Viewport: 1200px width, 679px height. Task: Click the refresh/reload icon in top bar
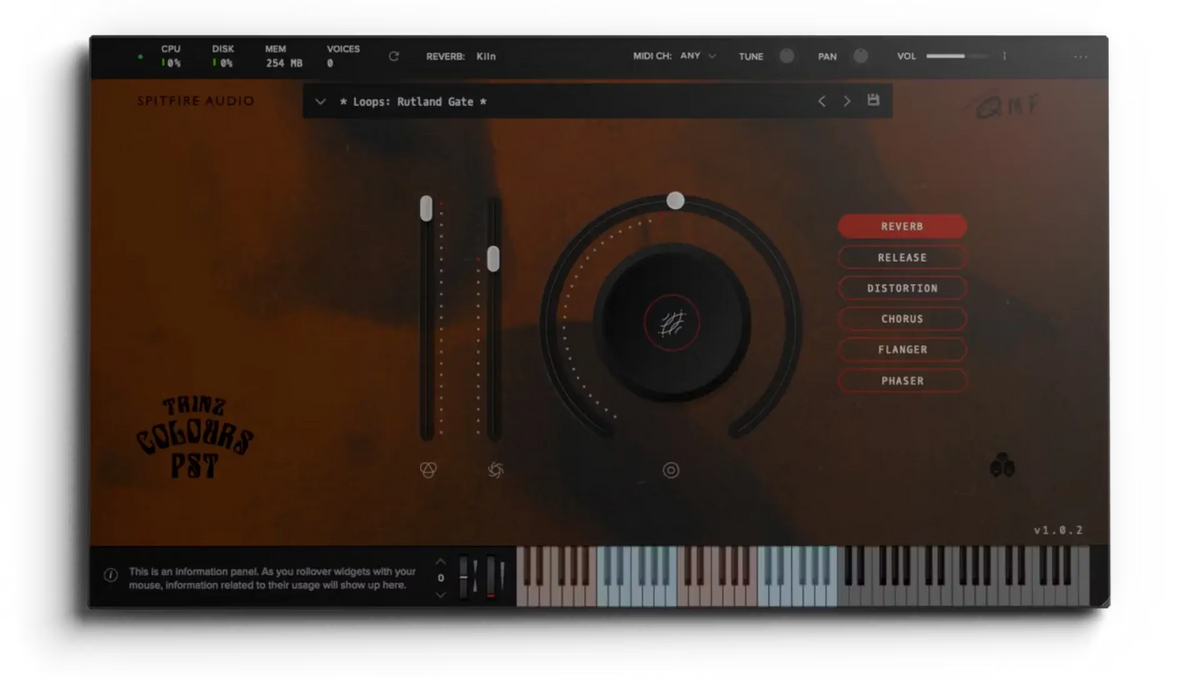pos(394,57)
